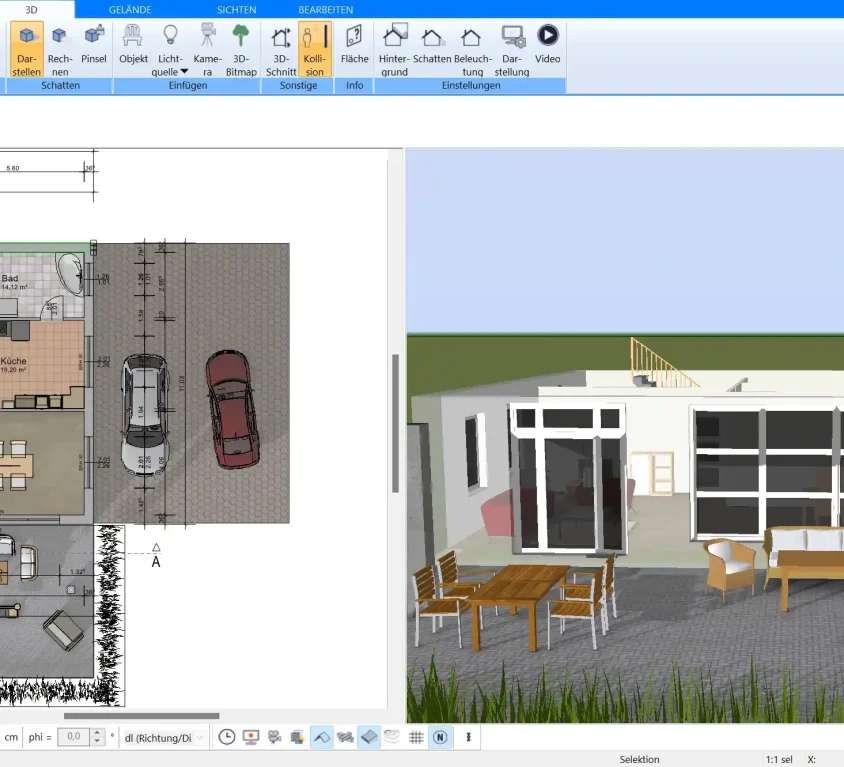Switch to the 3D ribbon tab

(x=31, y=10)
